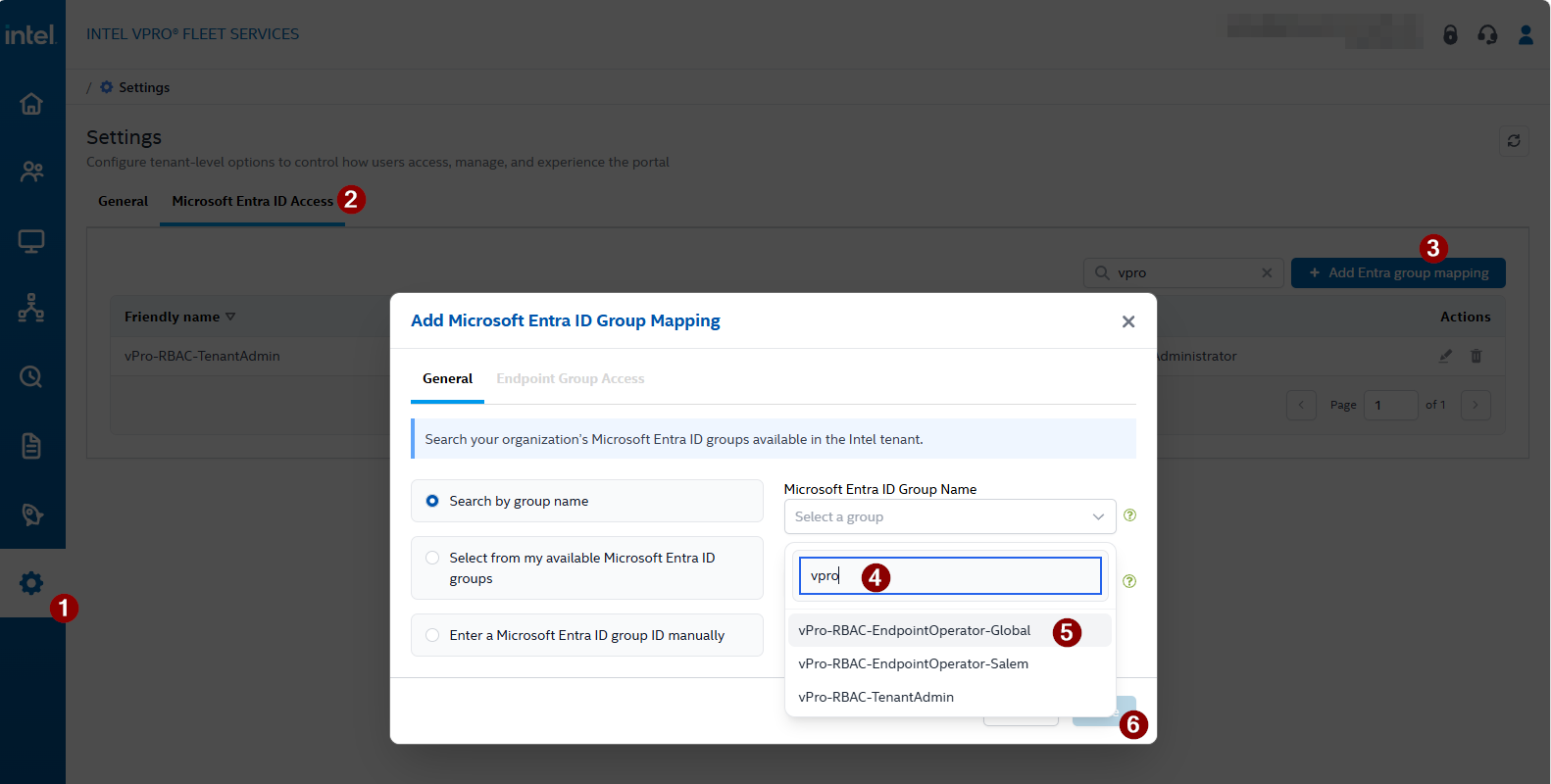The height and width of the screenshot is (784, 1551).
Task: Click the Settings breadcrumb link
Action: (135, 87)
